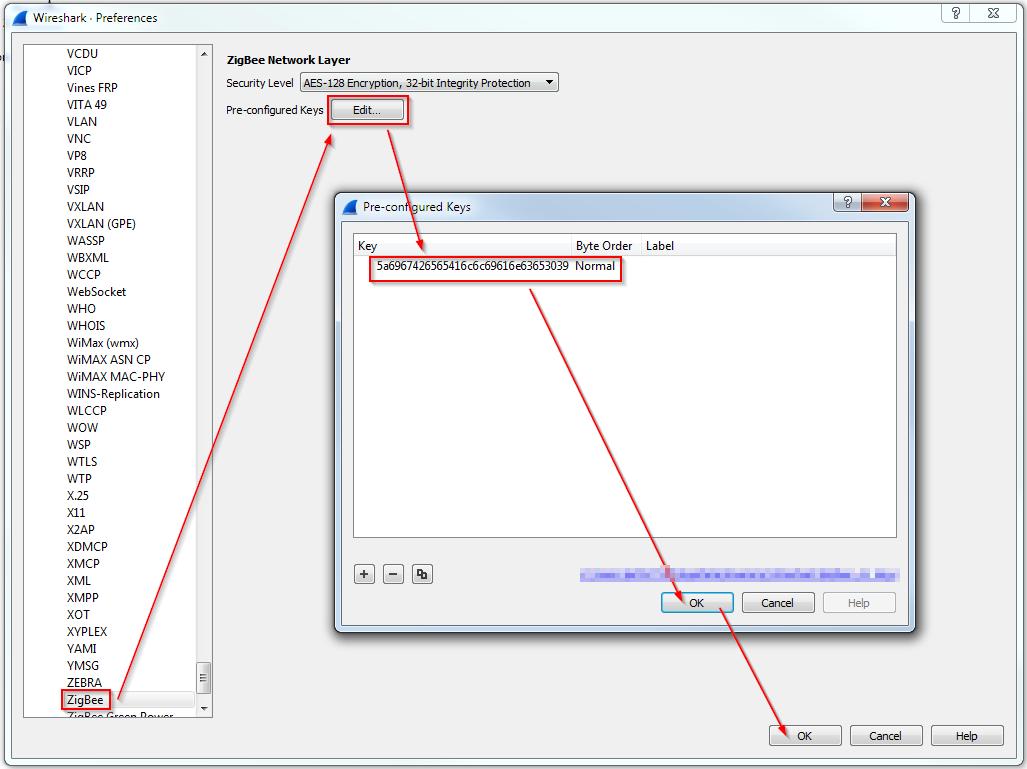Click the copy keys from profile icon
Viewport: 1027px width, 769px height.
click(422, 574)
